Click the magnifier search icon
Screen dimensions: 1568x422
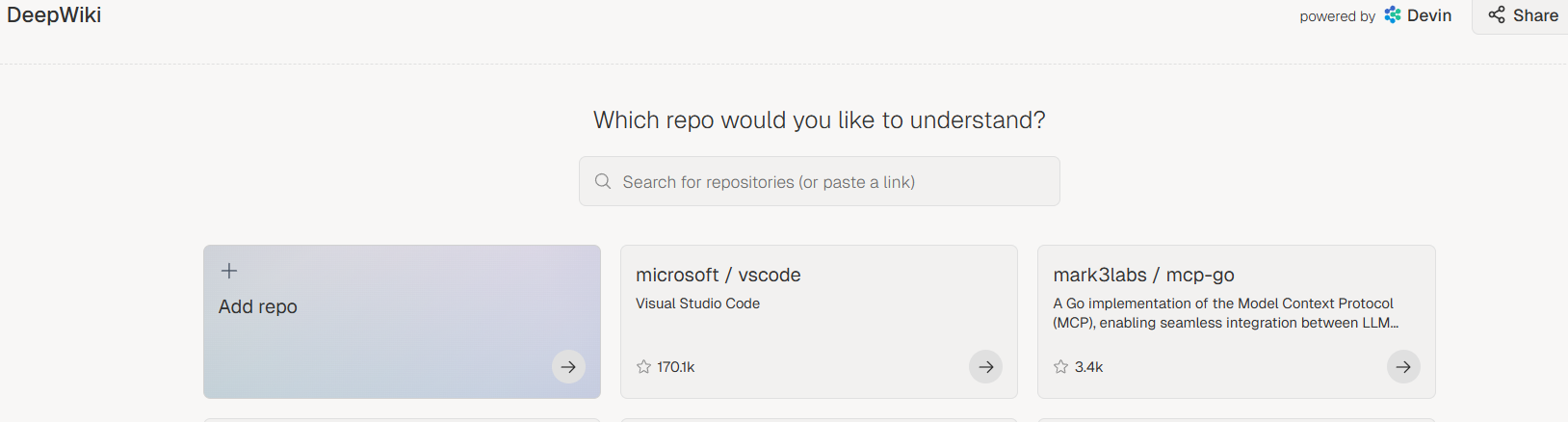(x=603, y=181)
